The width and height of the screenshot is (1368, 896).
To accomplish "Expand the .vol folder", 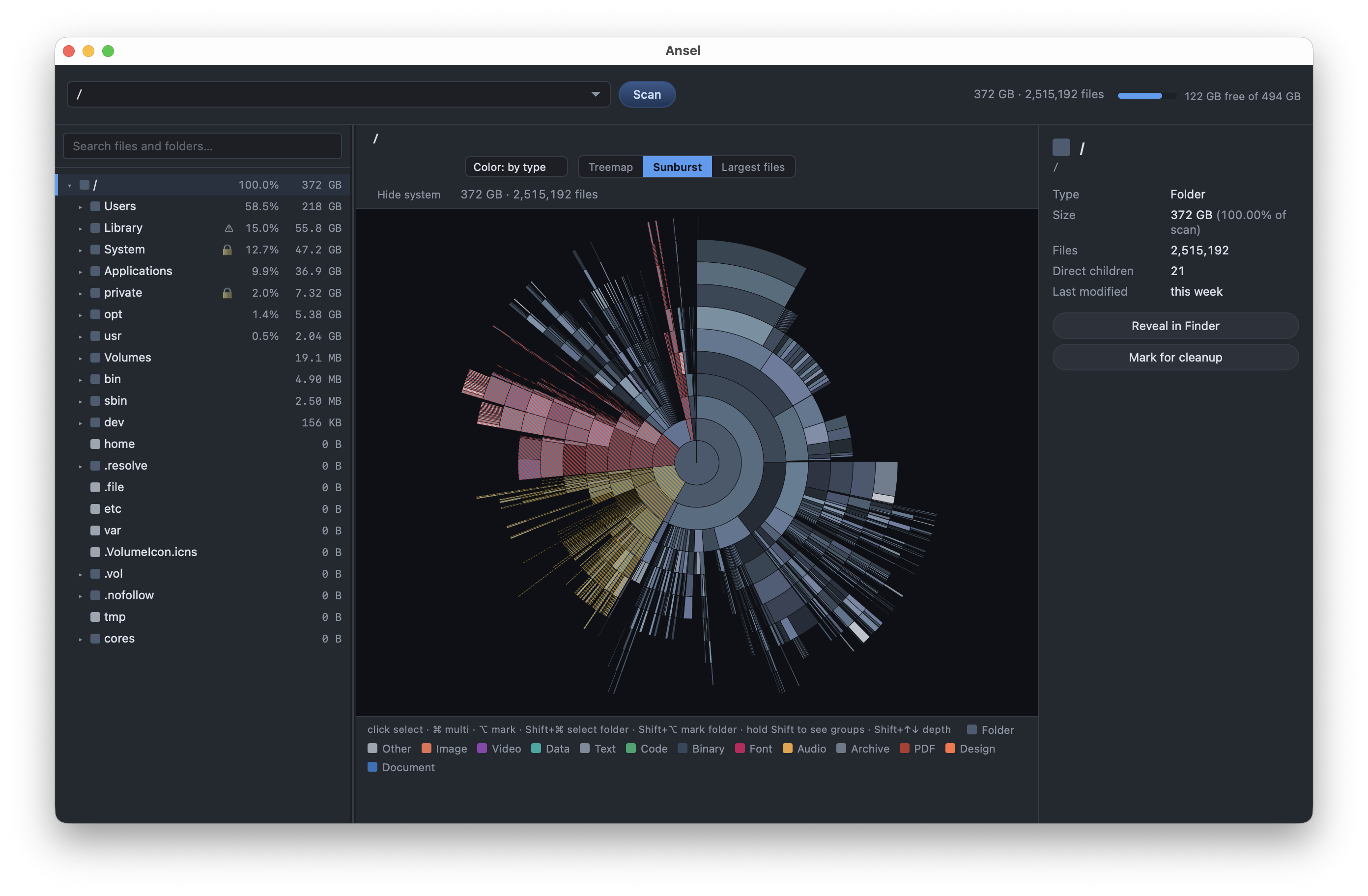I will click(x=81, y=574).
